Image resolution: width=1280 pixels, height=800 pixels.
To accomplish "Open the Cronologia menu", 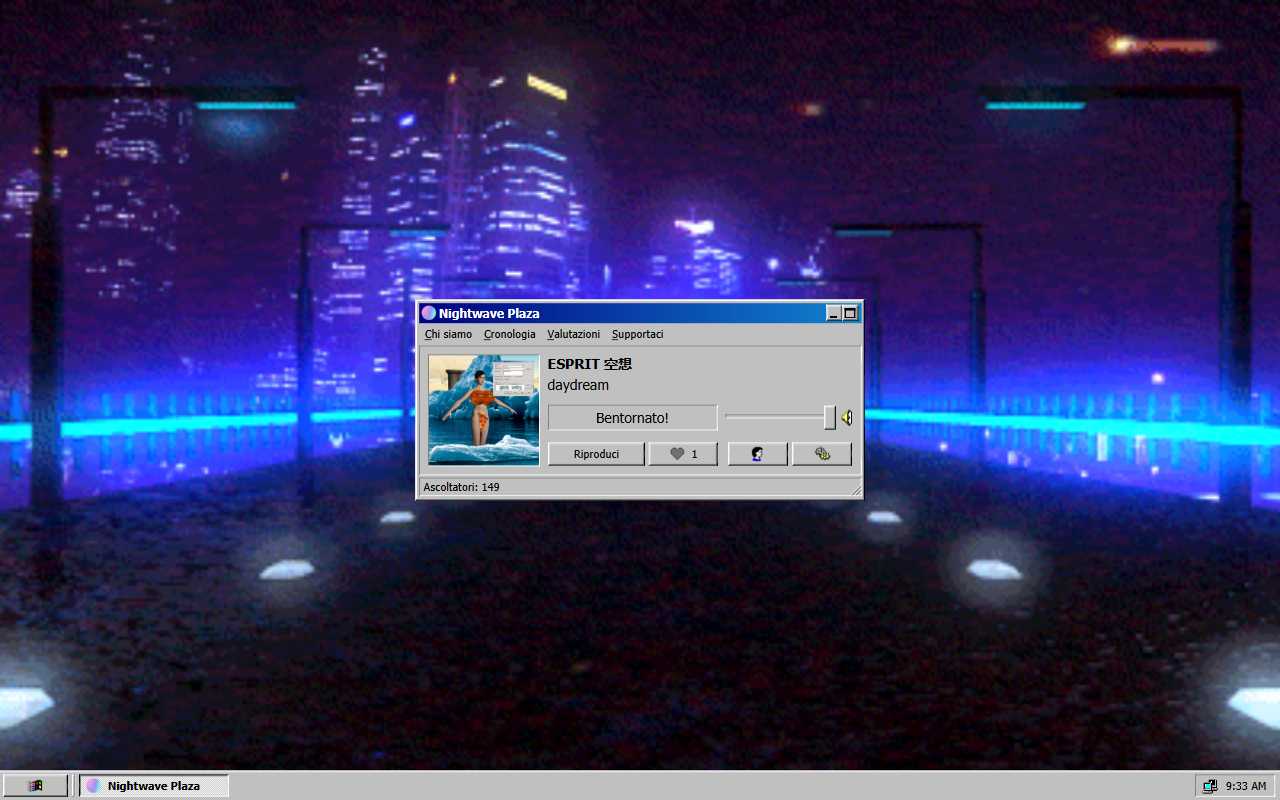I will (x=509, y=334).
